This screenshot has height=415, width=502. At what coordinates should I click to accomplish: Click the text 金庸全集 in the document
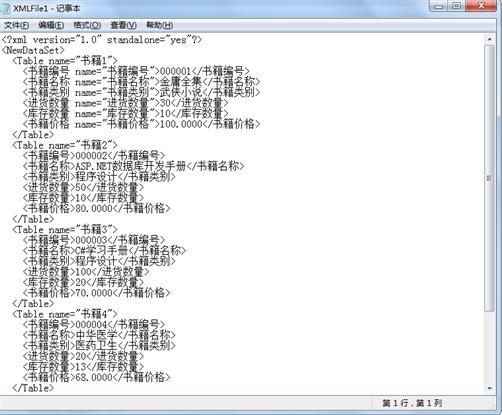pyautogui.click(x=181, y=82)
